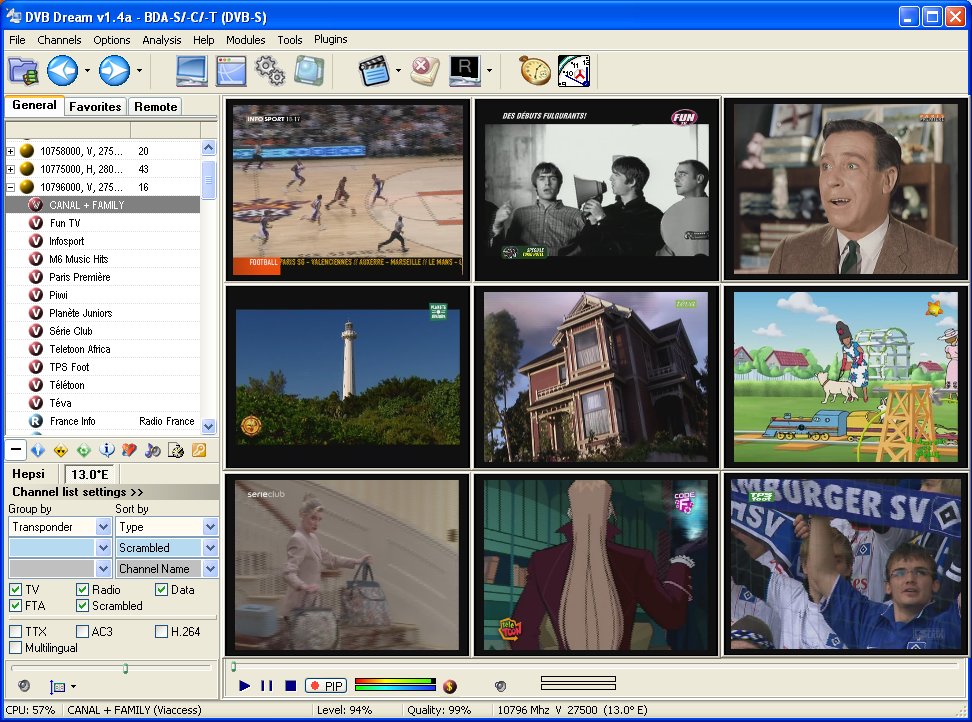Open the Channel Name sort dropdown
Viewport: 972px width, 722px height.
(211, 569)
